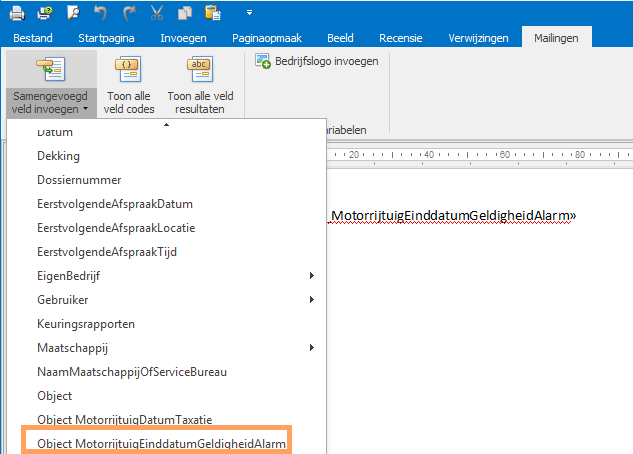Cut selection with scissors icon
Image resolution: width=633 pixels, height=454 pixels.
tap(157, 13)
